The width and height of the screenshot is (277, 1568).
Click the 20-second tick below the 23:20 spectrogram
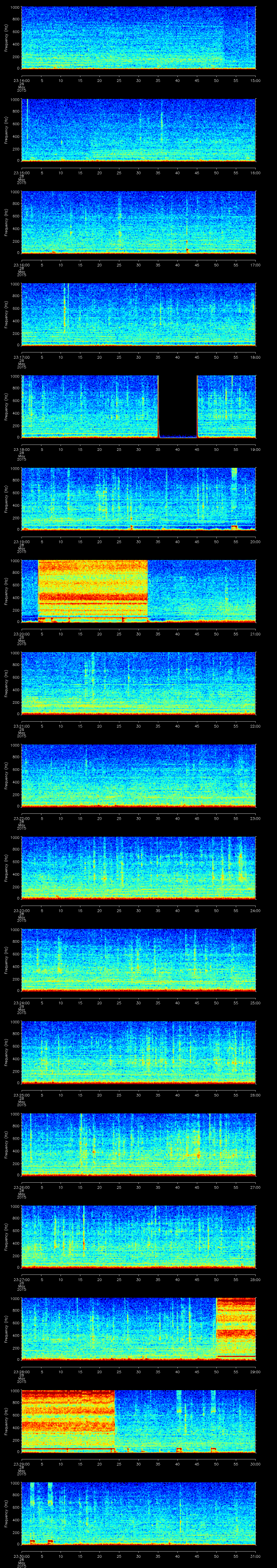[x=99, y=634]
